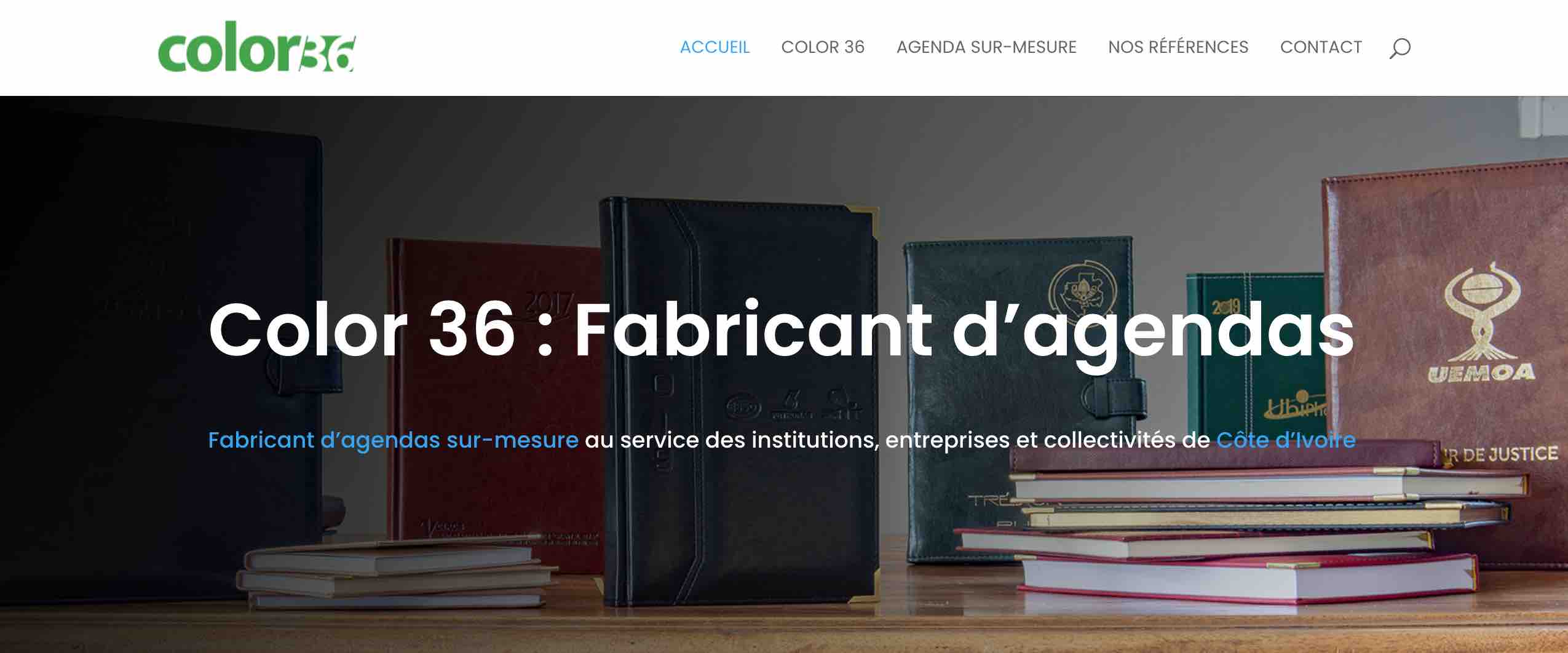Navigate to the CONTACT page
The image size is (1568, 653).
(1321, 47)
